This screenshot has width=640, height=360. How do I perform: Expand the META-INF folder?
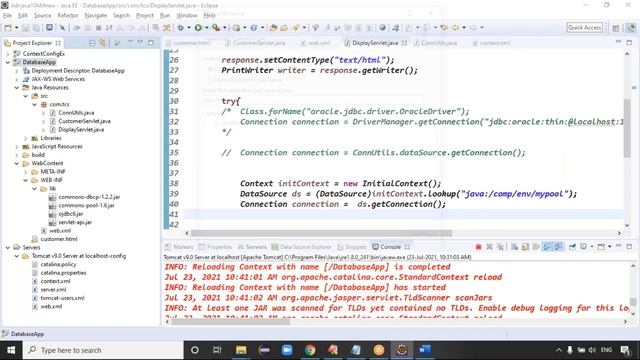26,172
